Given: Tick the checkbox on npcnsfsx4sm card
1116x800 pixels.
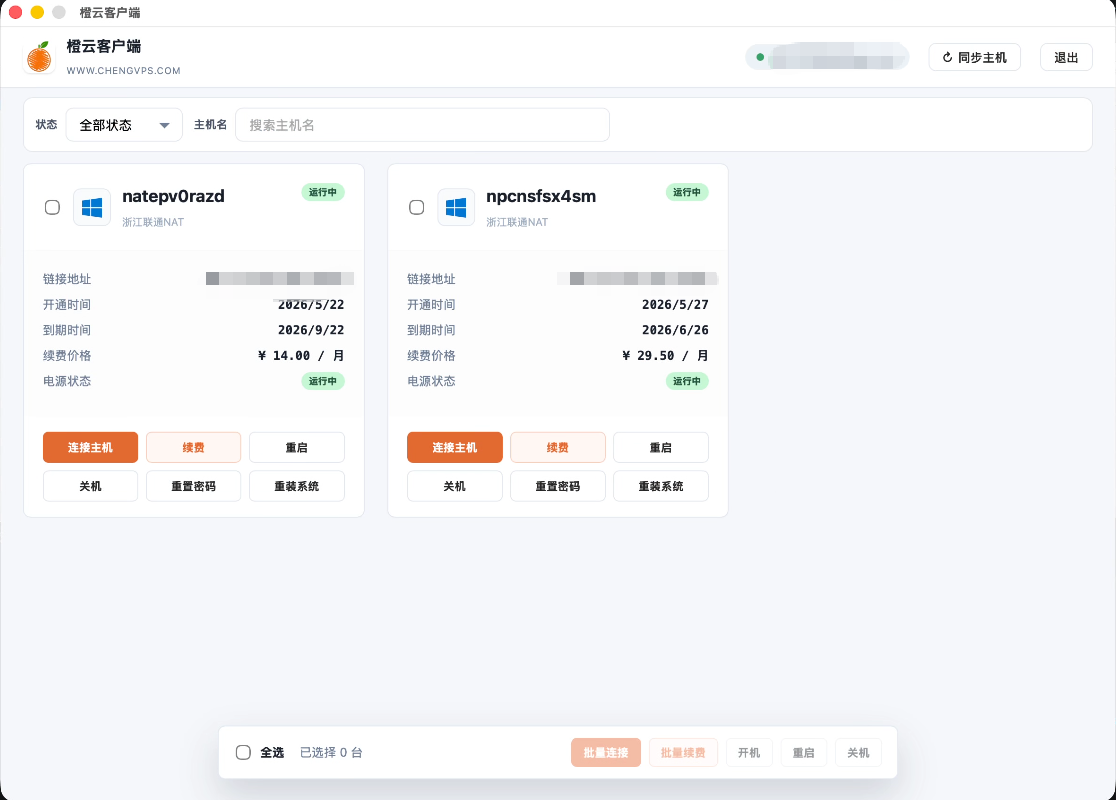Looking at the screenshot, I should pyautogui.click(x=416, y=207).
